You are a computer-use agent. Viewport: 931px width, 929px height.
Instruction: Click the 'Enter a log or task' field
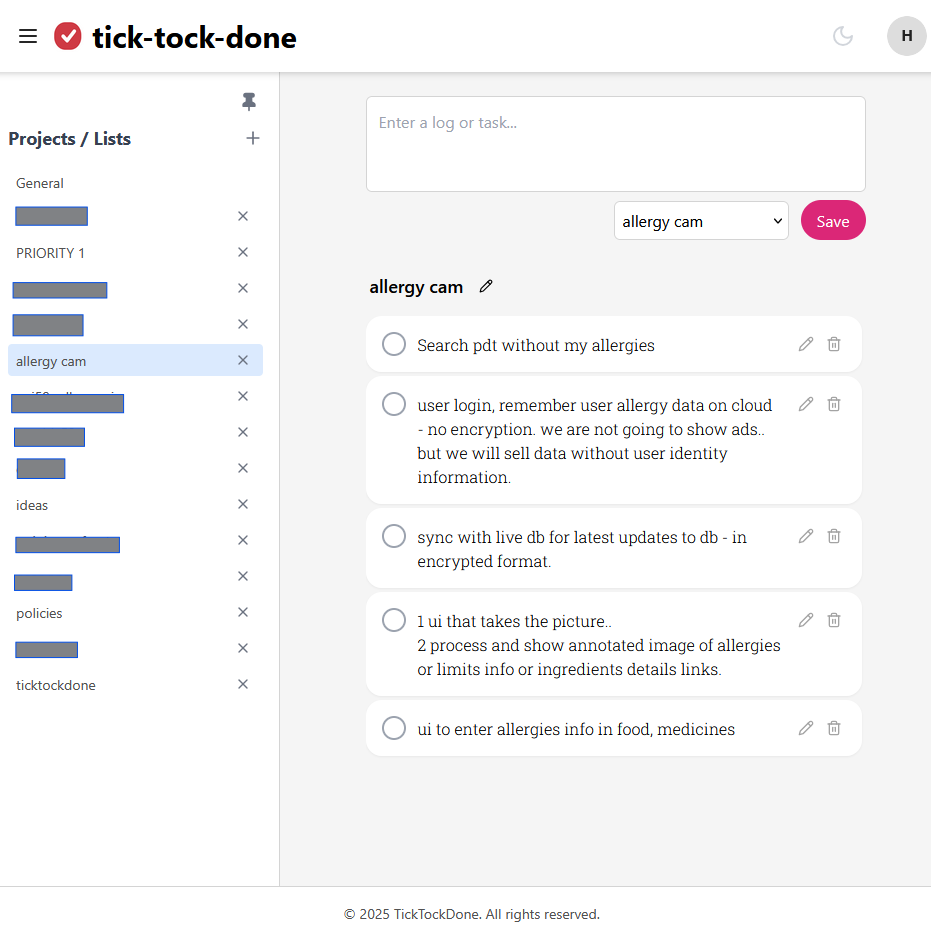tap(615, 143)
